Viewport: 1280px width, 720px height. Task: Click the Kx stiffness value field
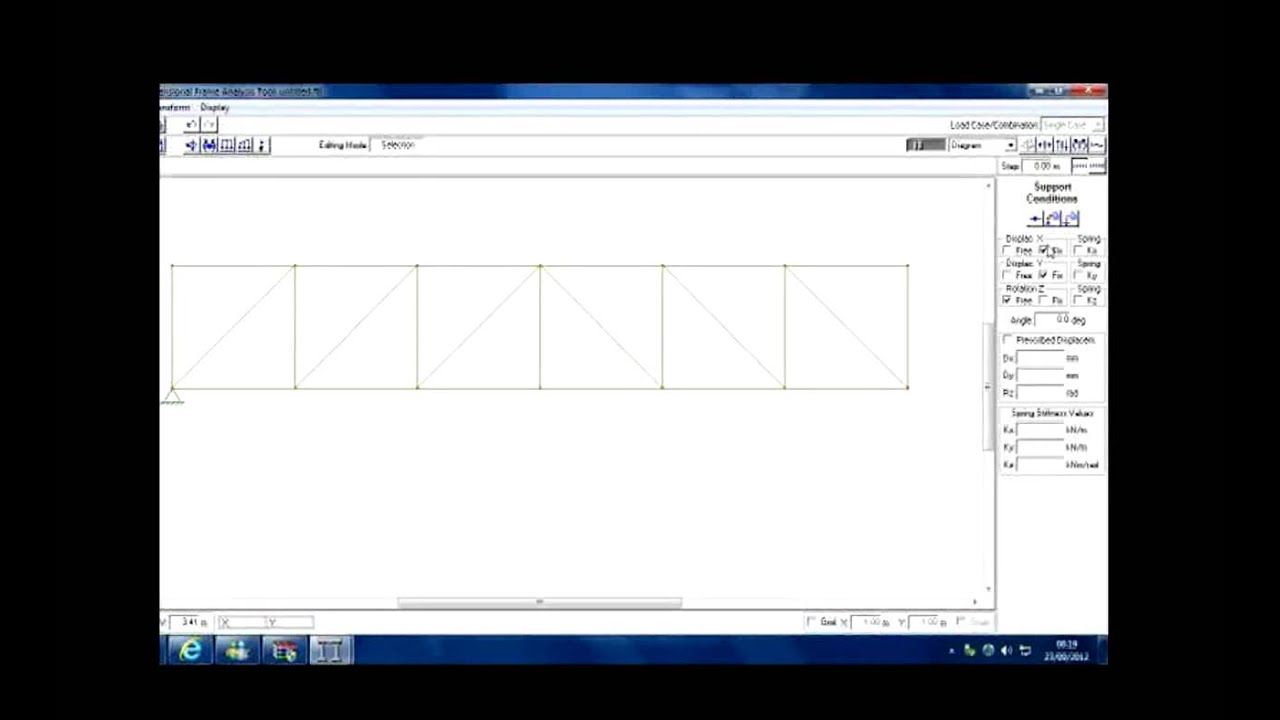point(1040,430)
